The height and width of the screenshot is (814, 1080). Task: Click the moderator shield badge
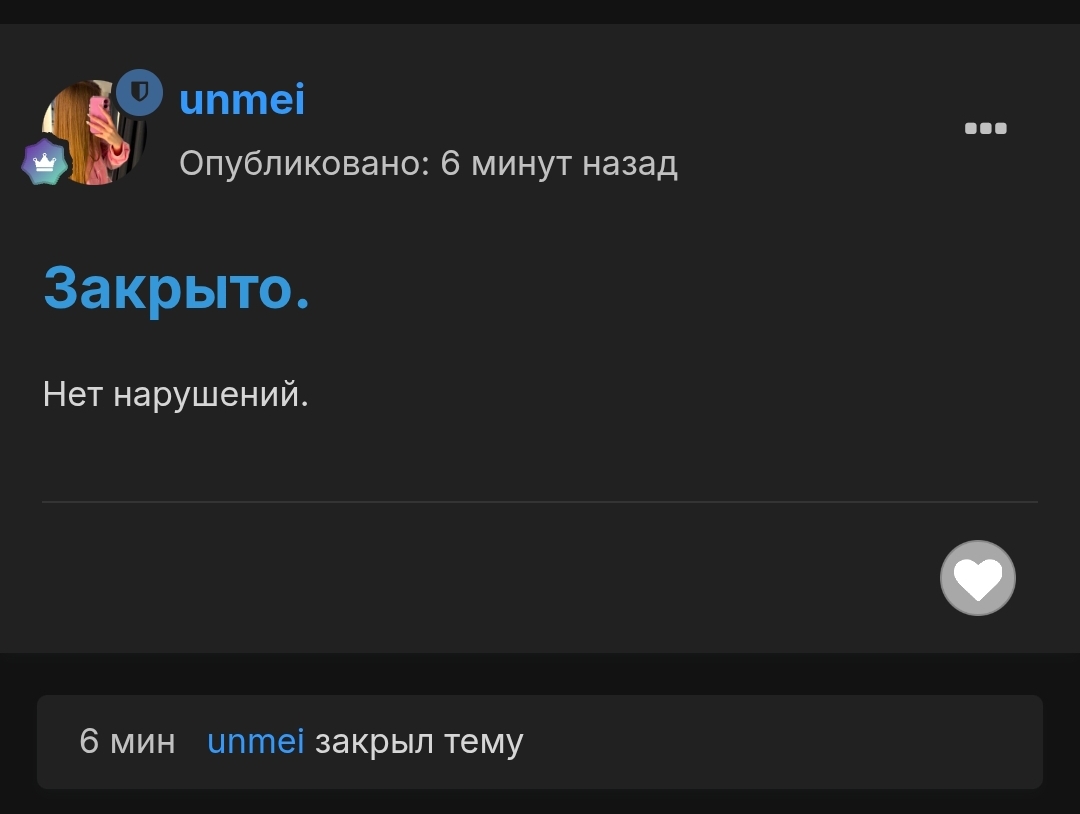coord(139,92)
